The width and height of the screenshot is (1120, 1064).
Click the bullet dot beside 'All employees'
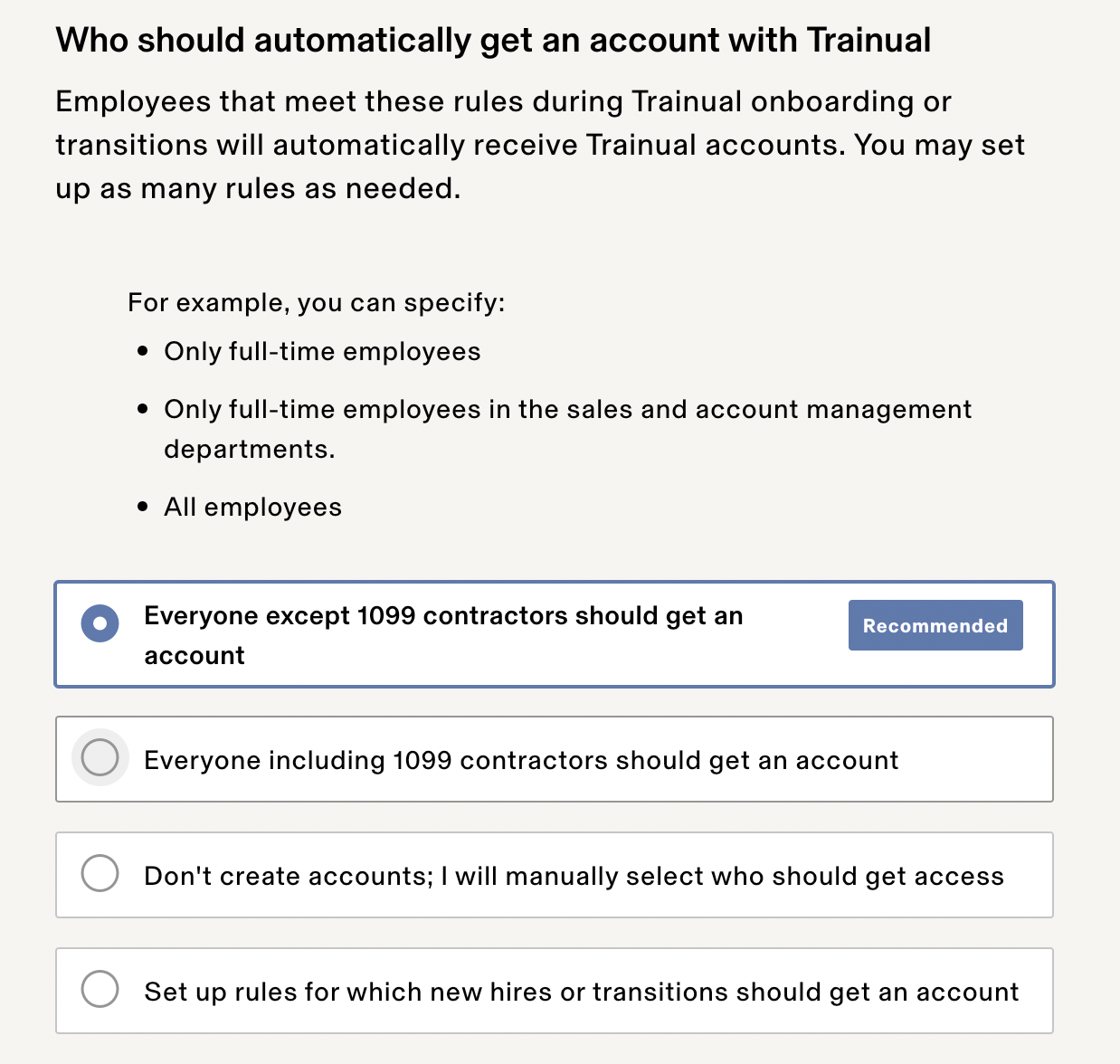point(143,508)
